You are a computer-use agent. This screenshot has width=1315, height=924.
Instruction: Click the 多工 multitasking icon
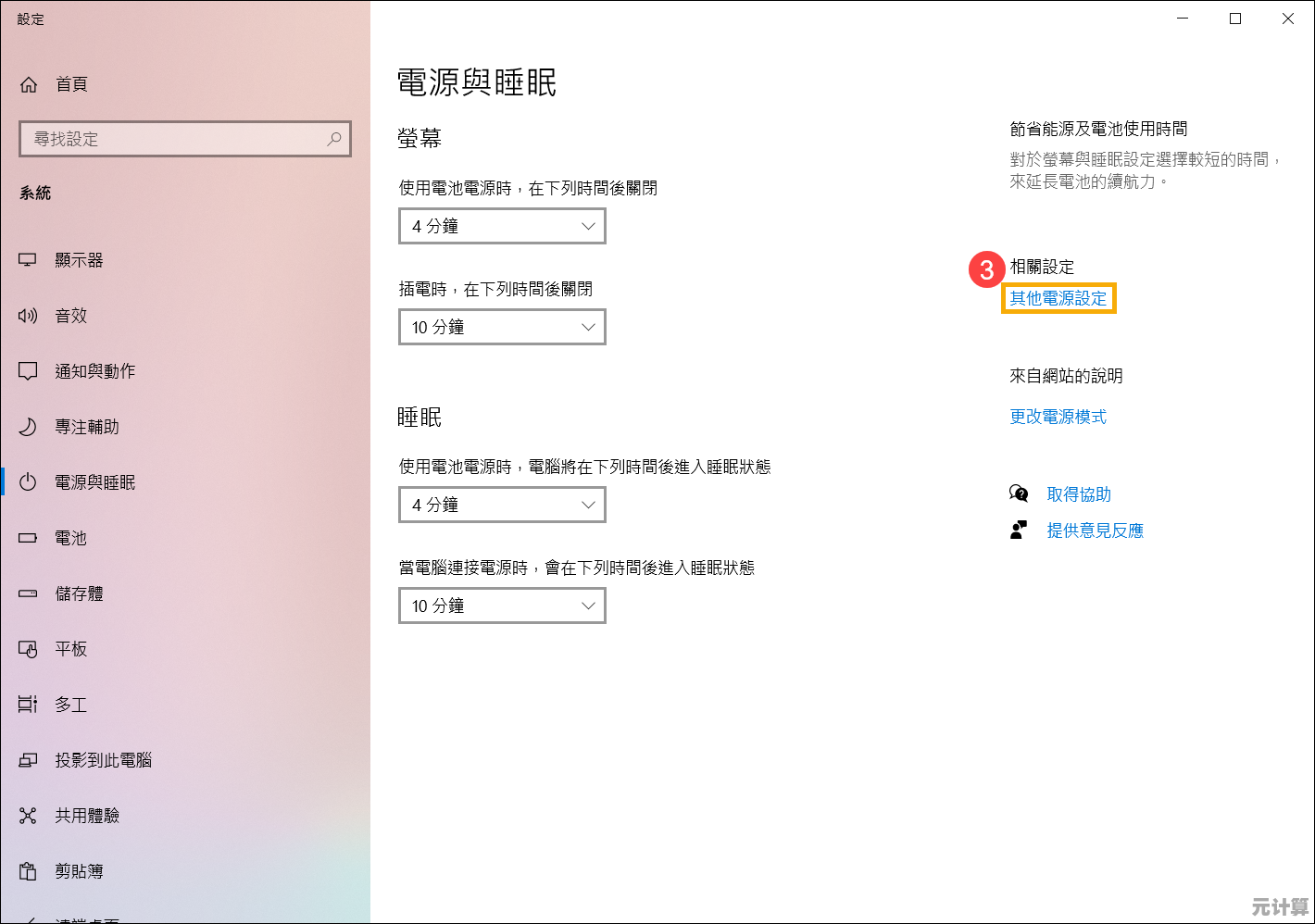pos(28,705)
